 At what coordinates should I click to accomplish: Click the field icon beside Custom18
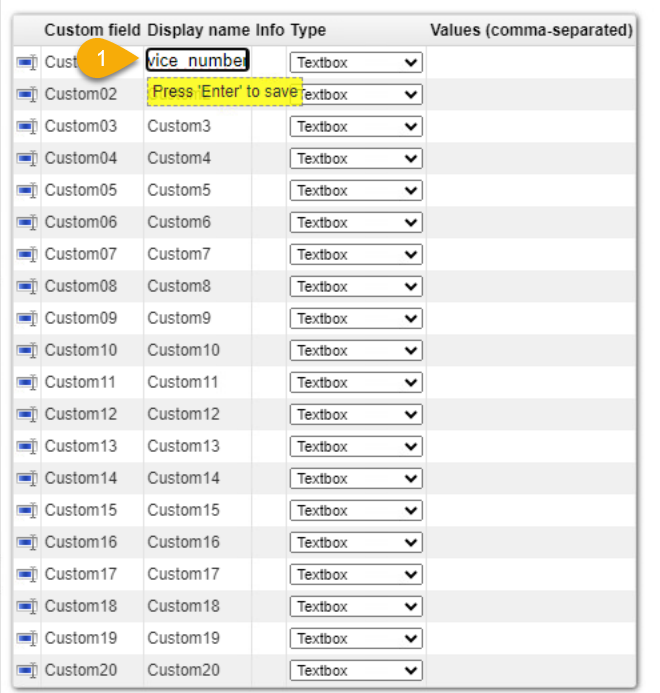pyautogui.click(x=27, y=606)
